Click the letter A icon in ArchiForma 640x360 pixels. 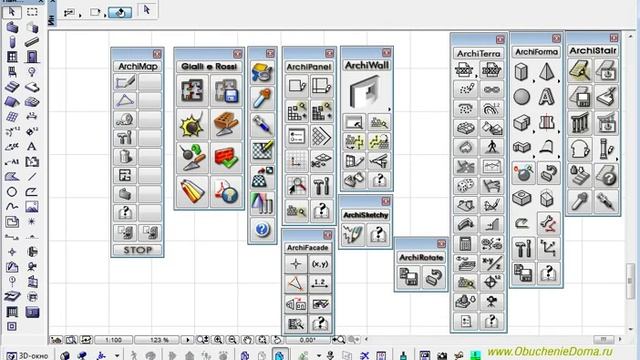[x=547, y=97]
